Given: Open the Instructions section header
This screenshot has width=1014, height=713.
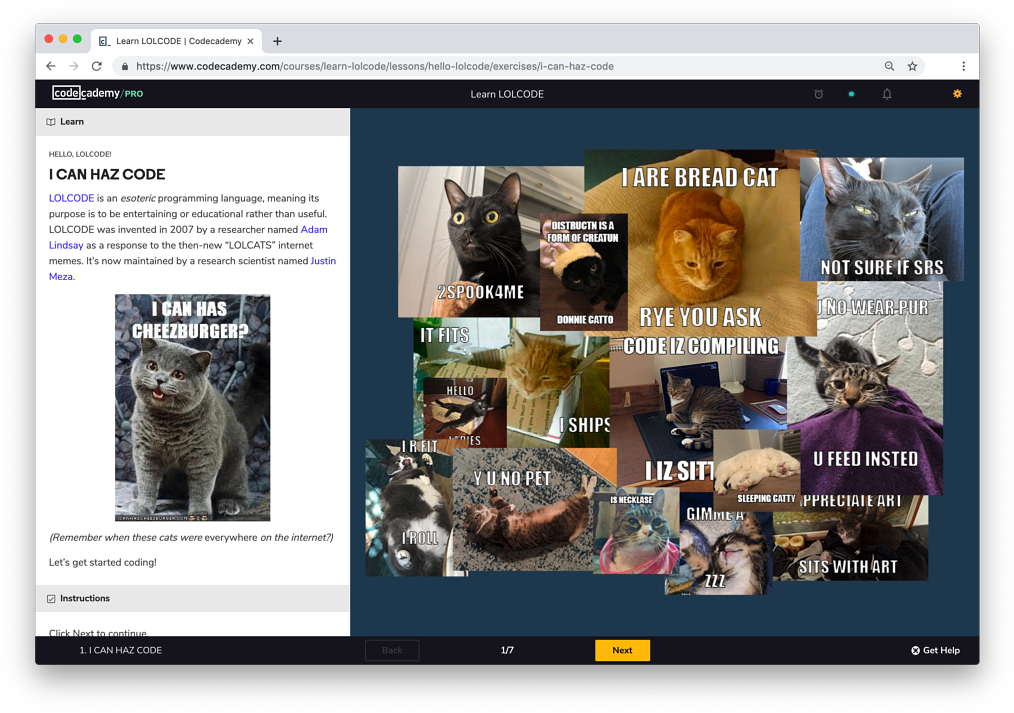Looking at the screenshot, I should click(193, 599).
